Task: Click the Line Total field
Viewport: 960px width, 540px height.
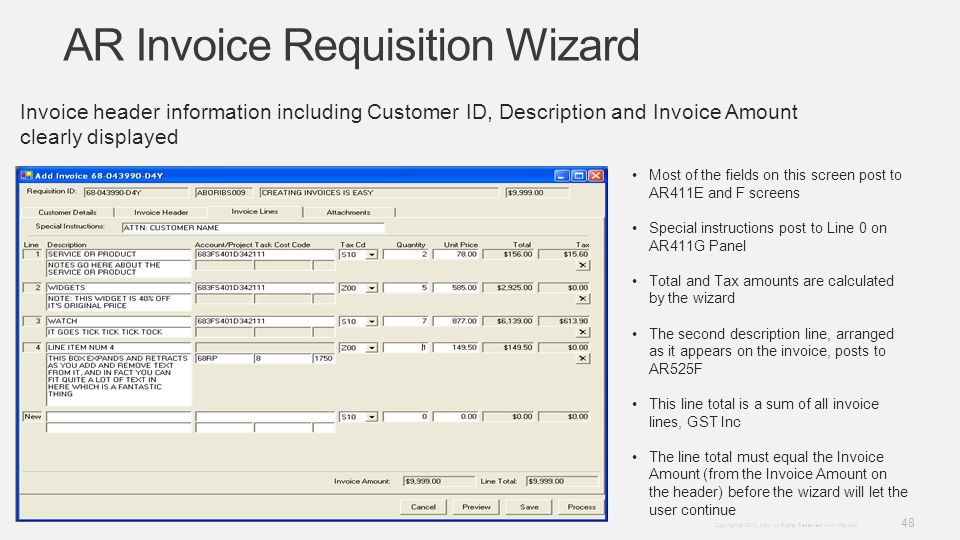Action: point(562,481)
